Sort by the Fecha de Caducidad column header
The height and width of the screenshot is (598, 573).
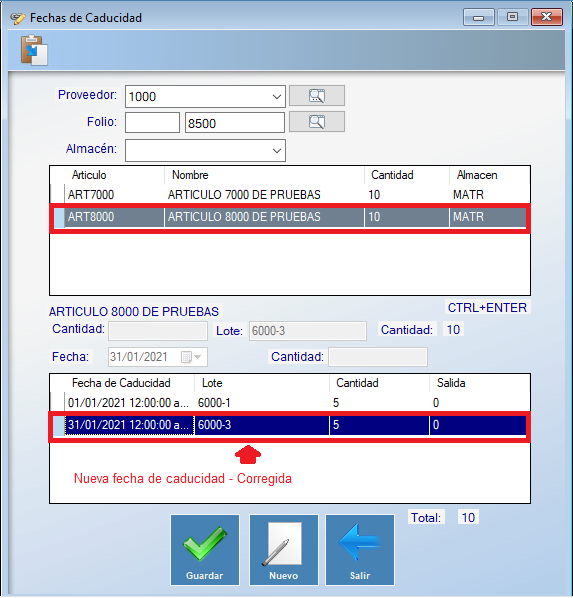point(121,383)
